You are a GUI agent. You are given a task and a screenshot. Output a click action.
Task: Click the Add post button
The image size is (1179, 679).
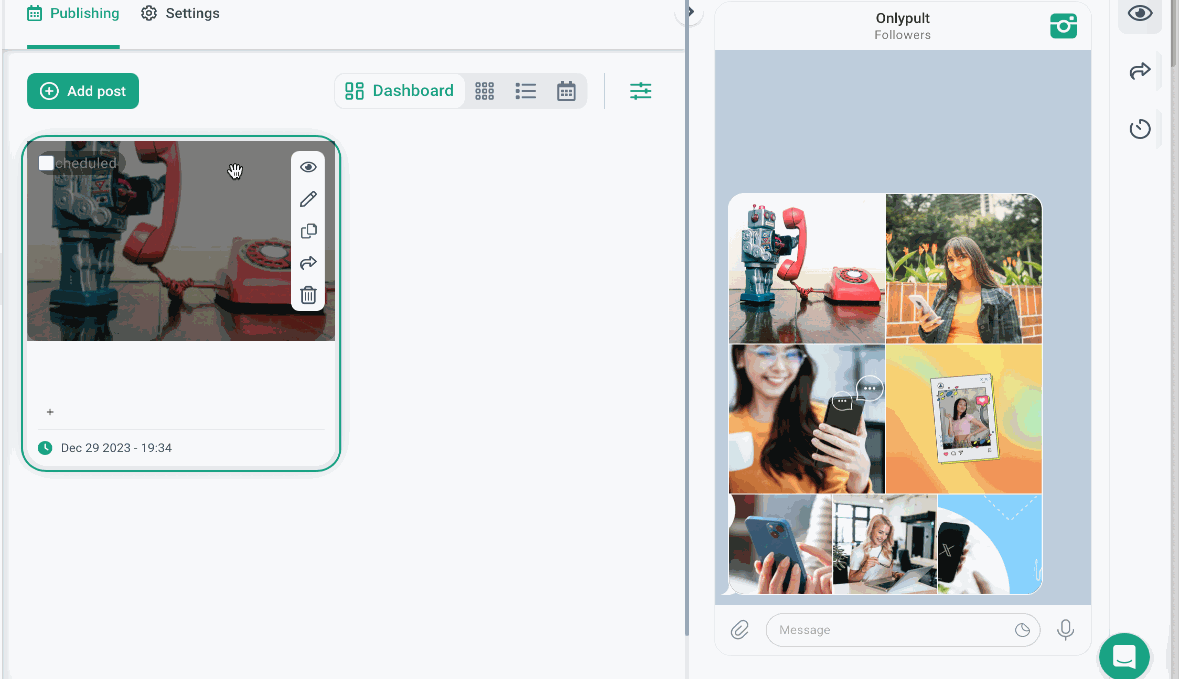point(83,91)
